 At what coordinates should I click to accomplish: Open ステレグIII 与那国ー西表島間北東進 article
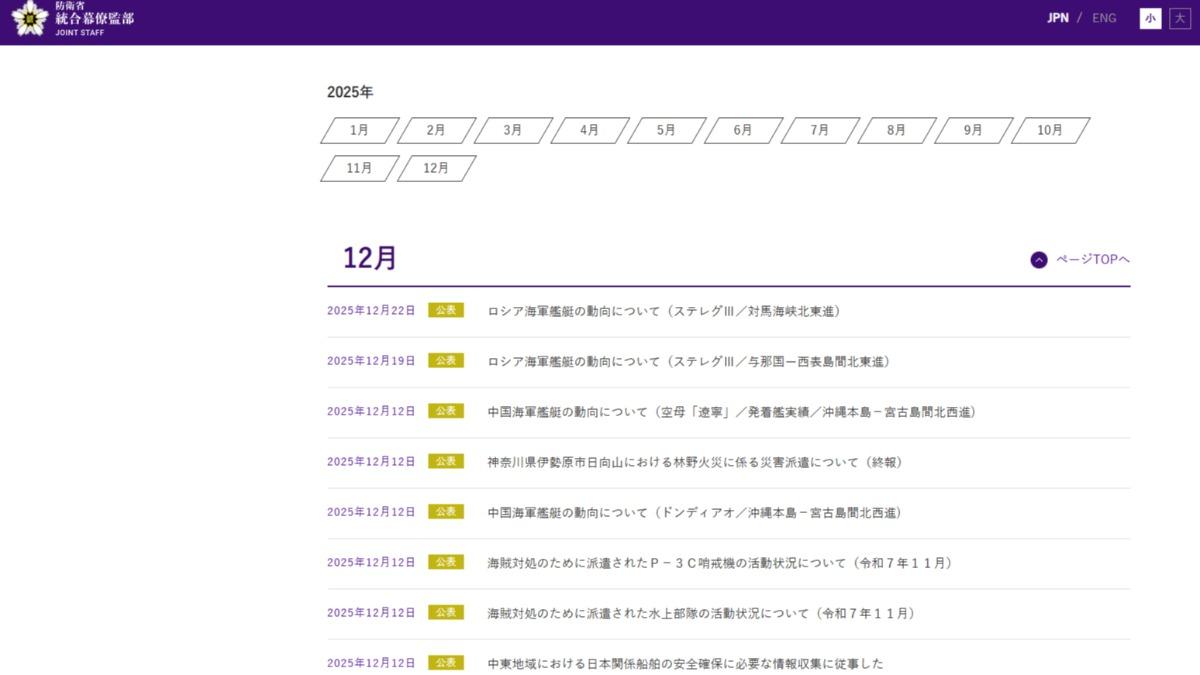pos(688,361)
